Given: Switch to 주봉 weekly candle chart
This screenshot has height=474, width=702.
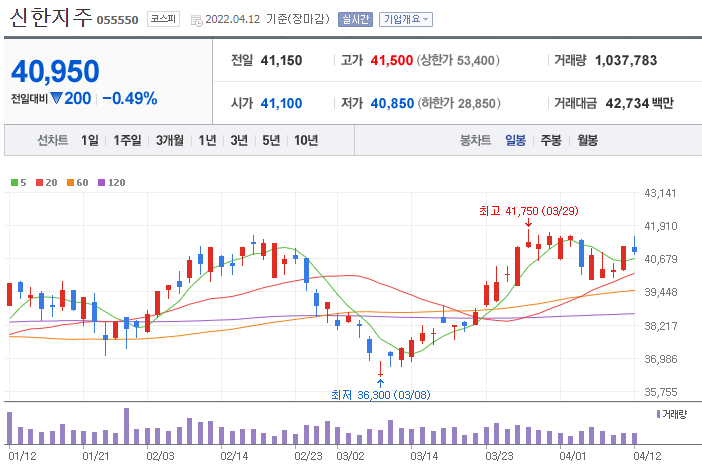Looking at the screenshot, I should [x=551, y=141].
